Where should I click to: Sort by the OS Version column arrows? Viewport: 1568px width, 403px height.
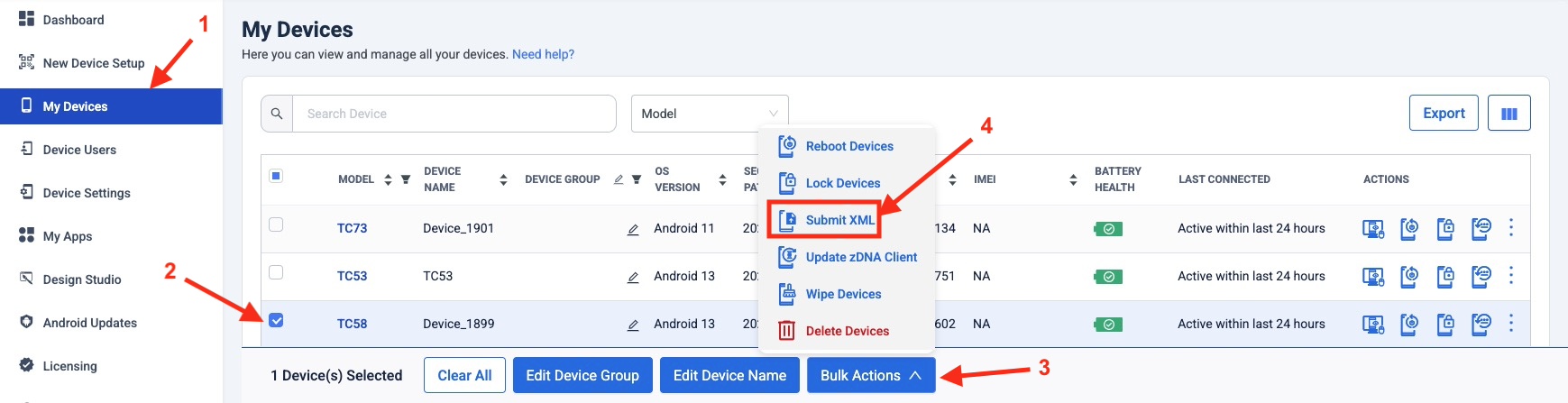[722, 179]
